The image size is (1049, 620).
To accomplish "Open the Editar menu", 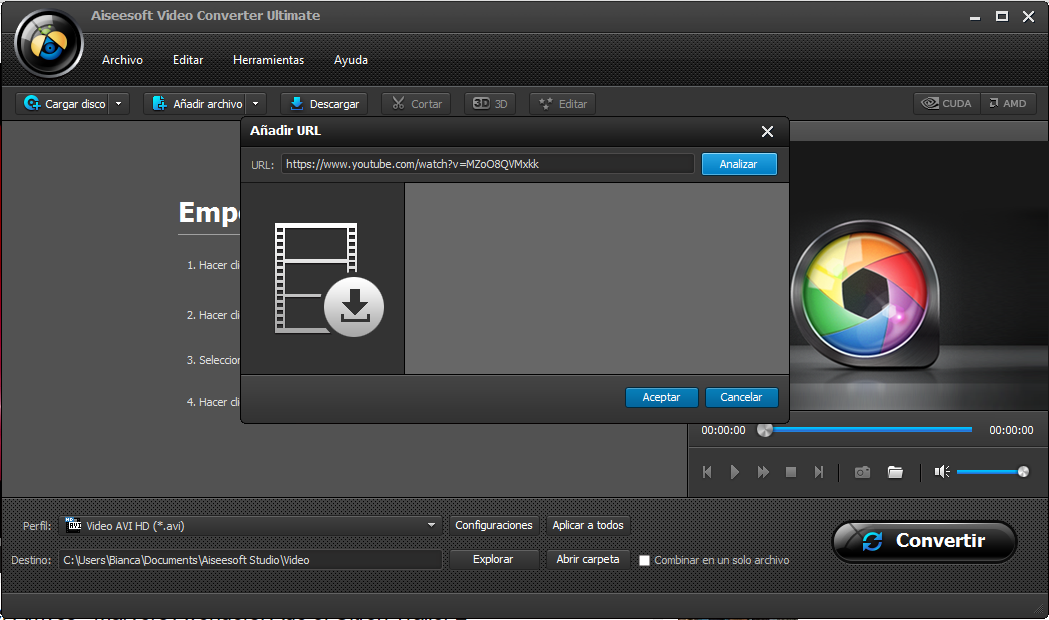I will (188, 60).
